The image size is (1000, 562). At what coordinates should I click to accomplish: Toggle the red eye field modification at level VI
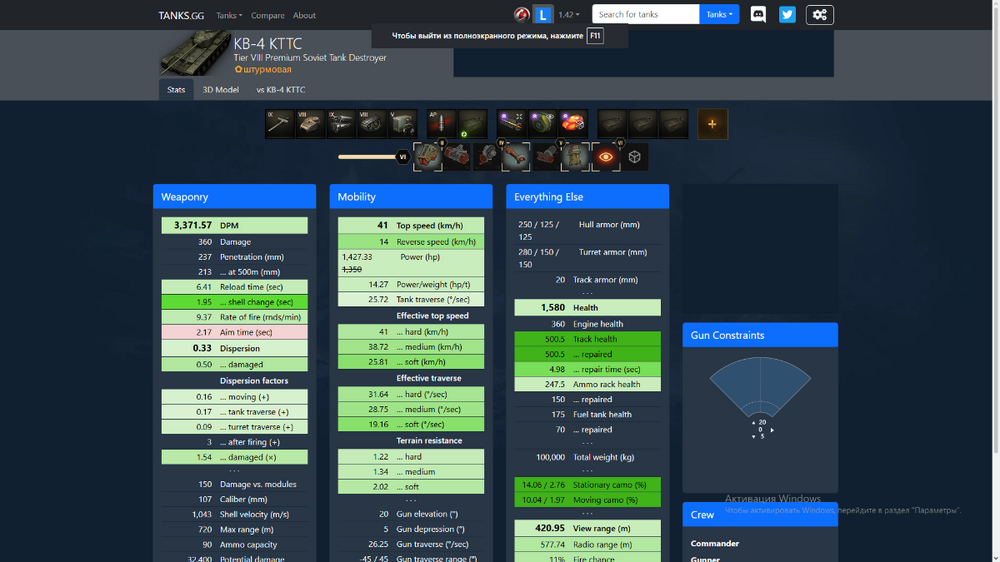click(605, 157)
